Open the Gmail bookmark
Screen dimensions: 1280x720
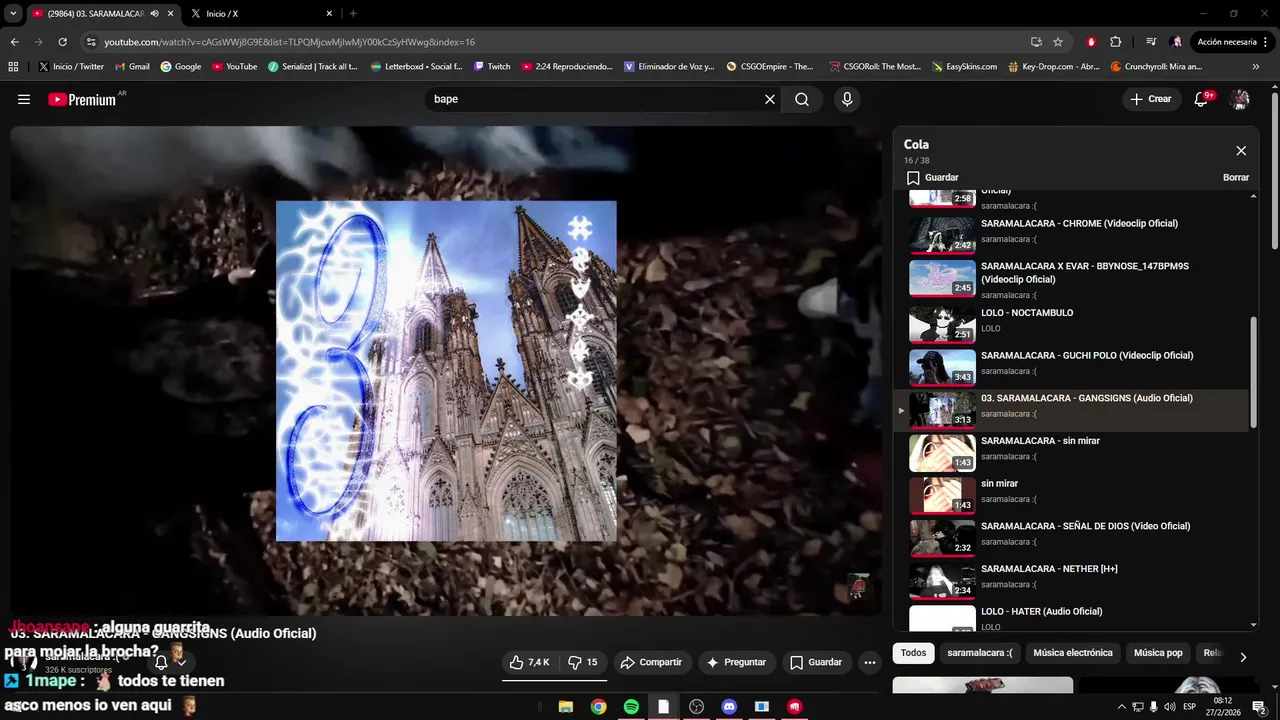(132, 67)
